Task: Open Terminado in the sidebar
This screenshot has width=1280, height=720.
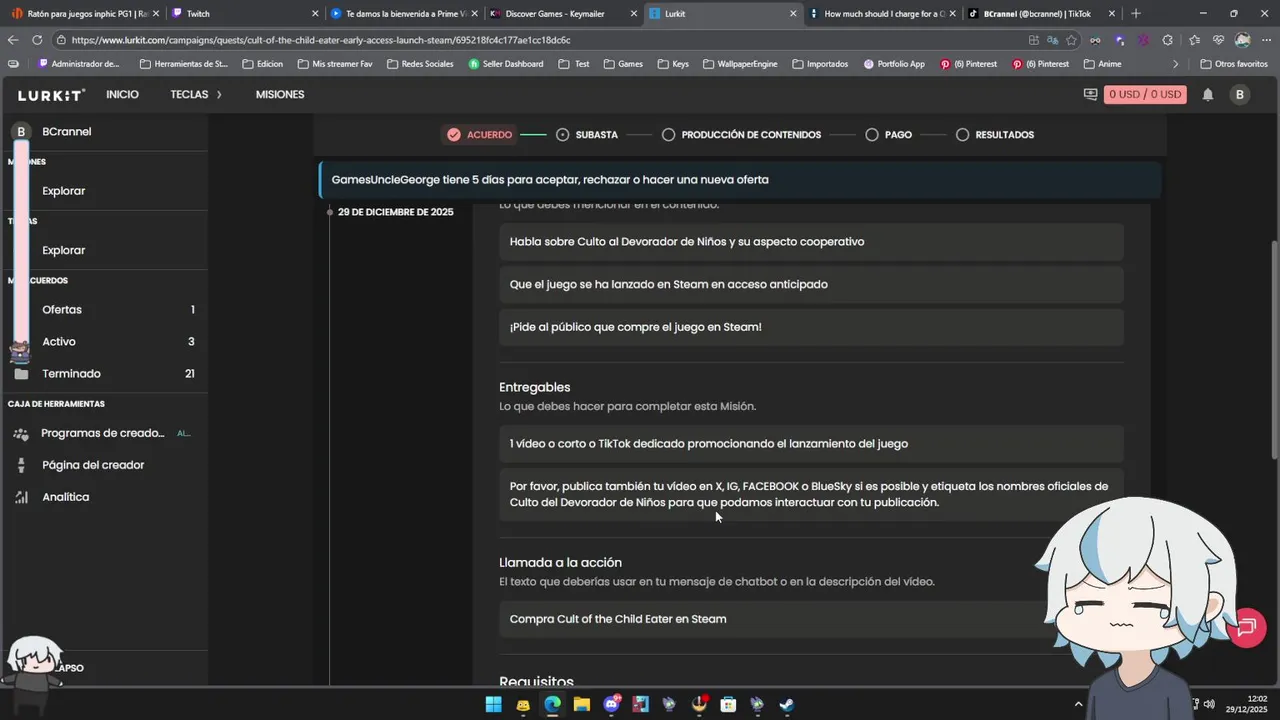Action: (104, 374)
